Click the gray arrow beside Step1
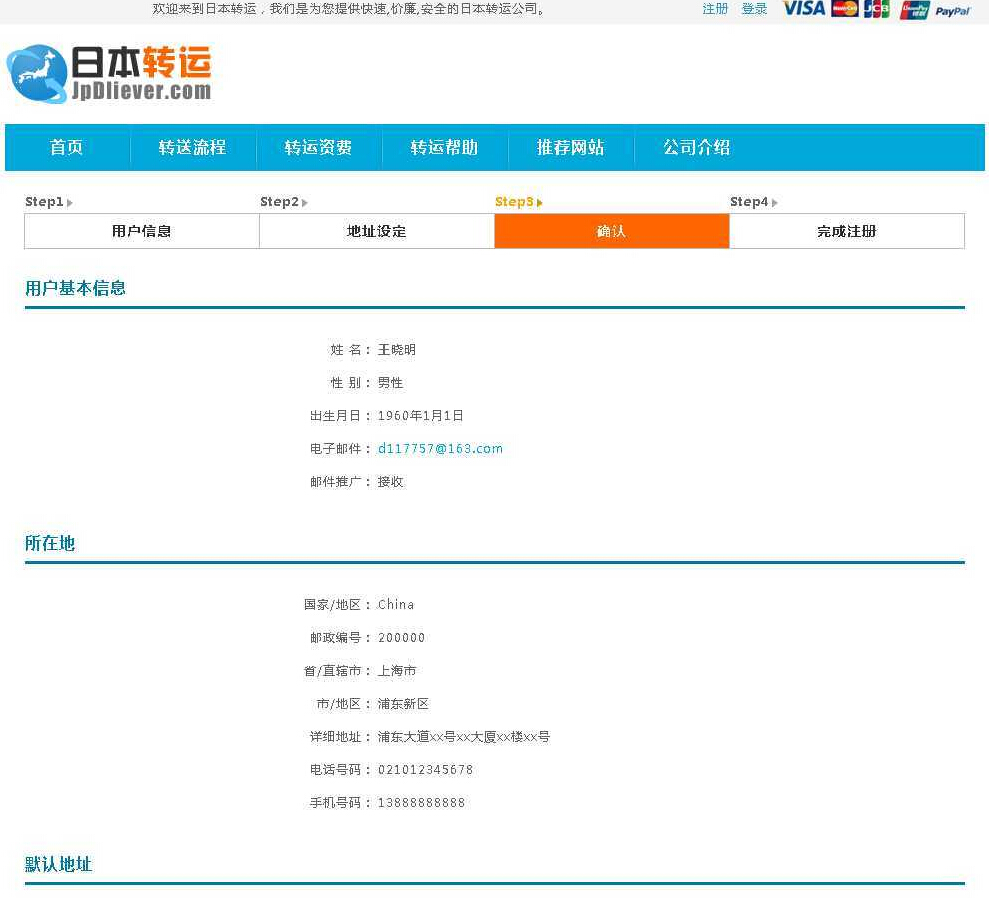 pos(70,203)
